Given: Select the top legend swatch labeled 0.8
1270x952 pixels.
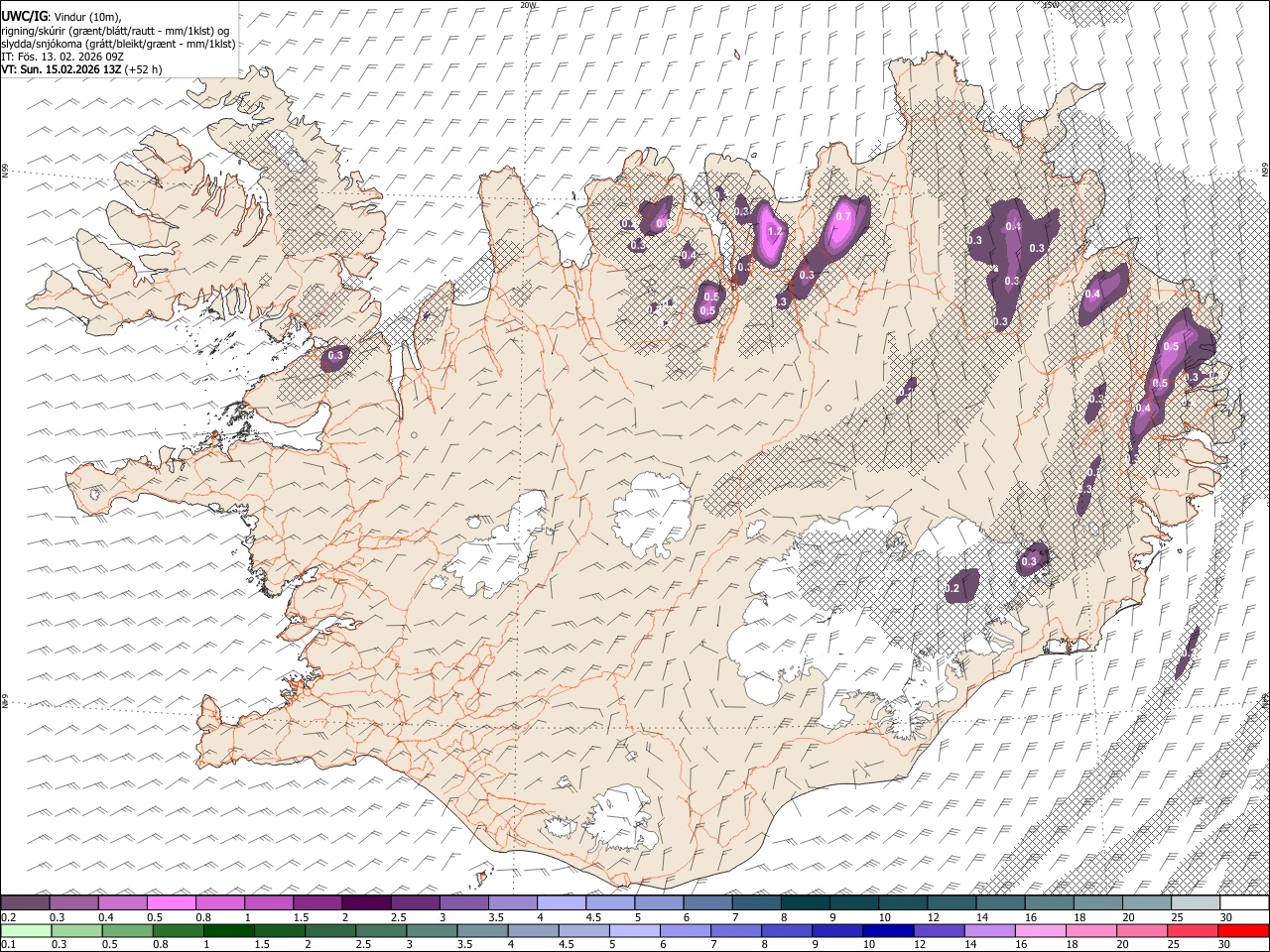Looking at the screenshot, I should pyautogui.click(x=219, y=903).
